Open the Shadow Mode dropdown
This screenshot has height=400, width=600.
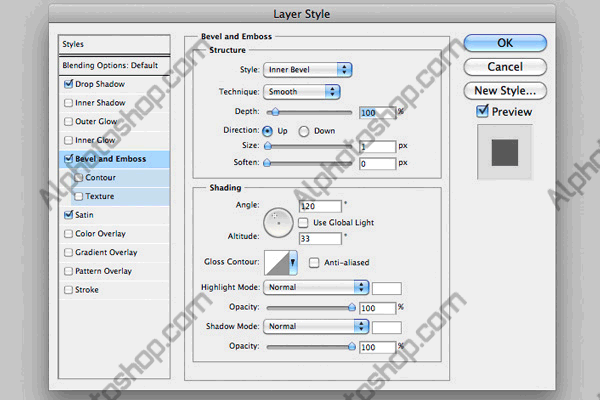click(316, 327)
